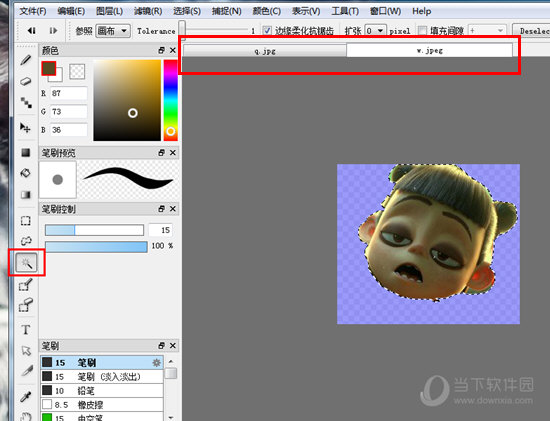Click the Tolerance slider
The width and height of the screenshot is (550, 421).
point(215,31)
